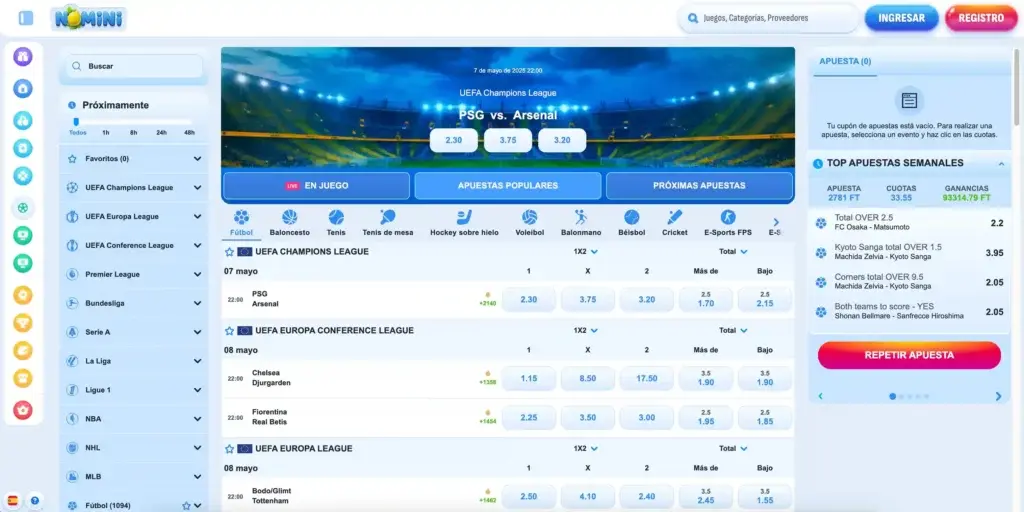1024x512 pixels.
Task: Focus the Buscar search field
Action: (x=134, y=66)
